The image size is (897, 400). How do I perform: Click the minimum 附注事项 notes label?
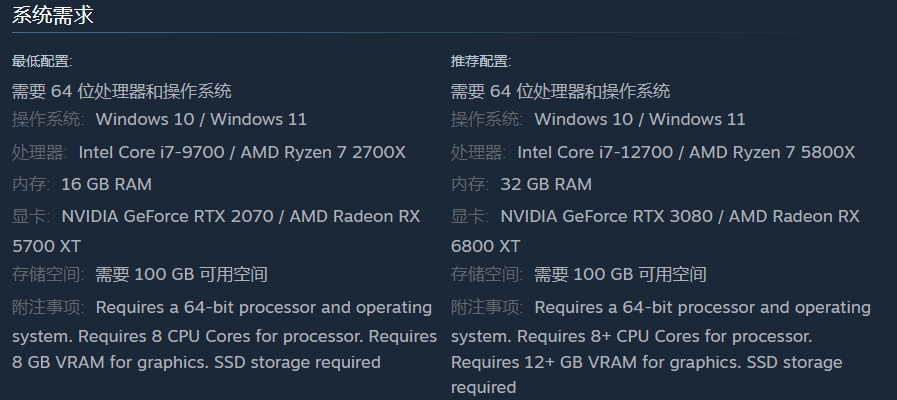tap(48, 307)
